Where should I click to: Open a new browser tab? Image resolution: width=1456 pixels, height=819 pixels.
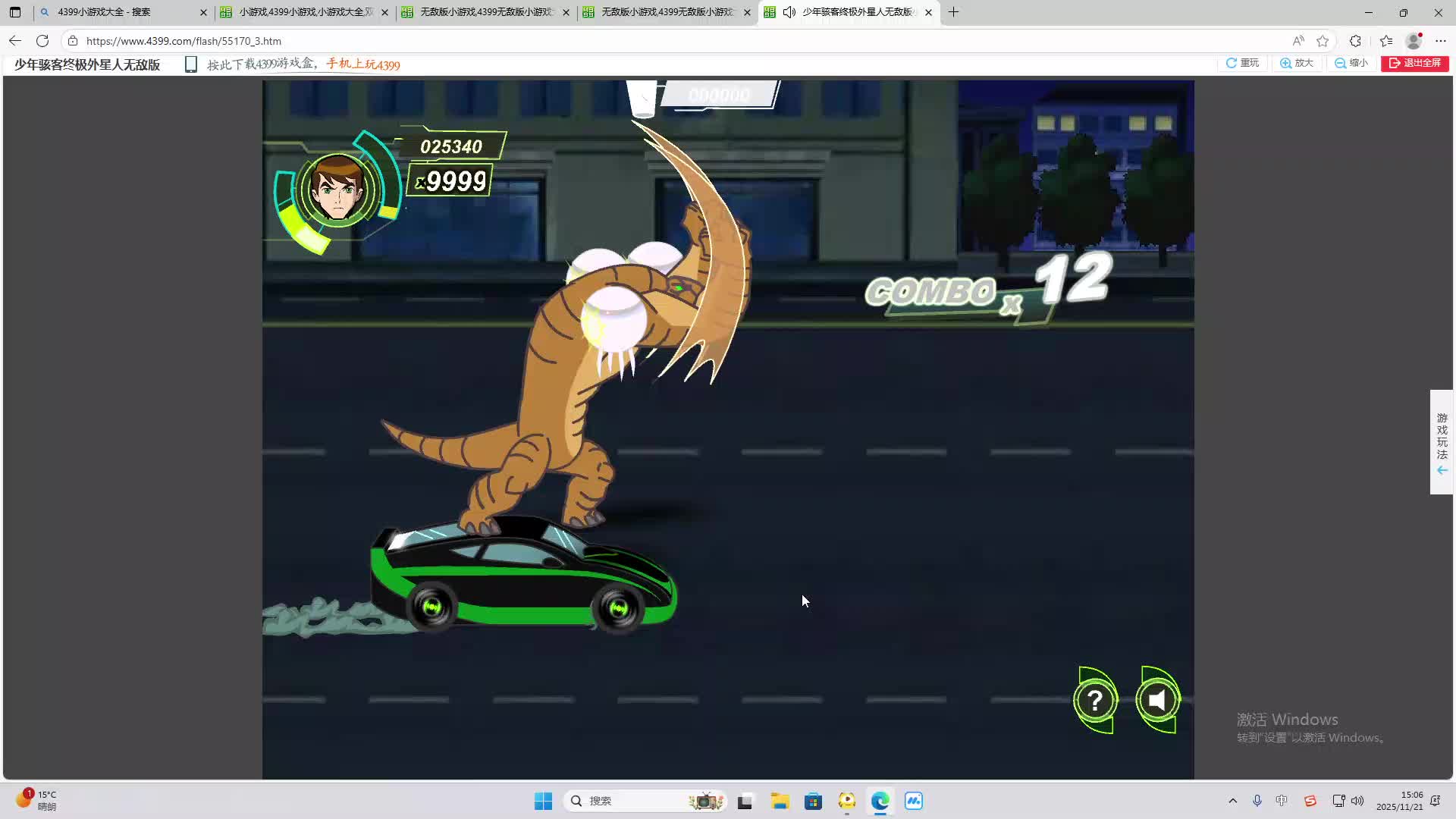[x=953, y=12]
